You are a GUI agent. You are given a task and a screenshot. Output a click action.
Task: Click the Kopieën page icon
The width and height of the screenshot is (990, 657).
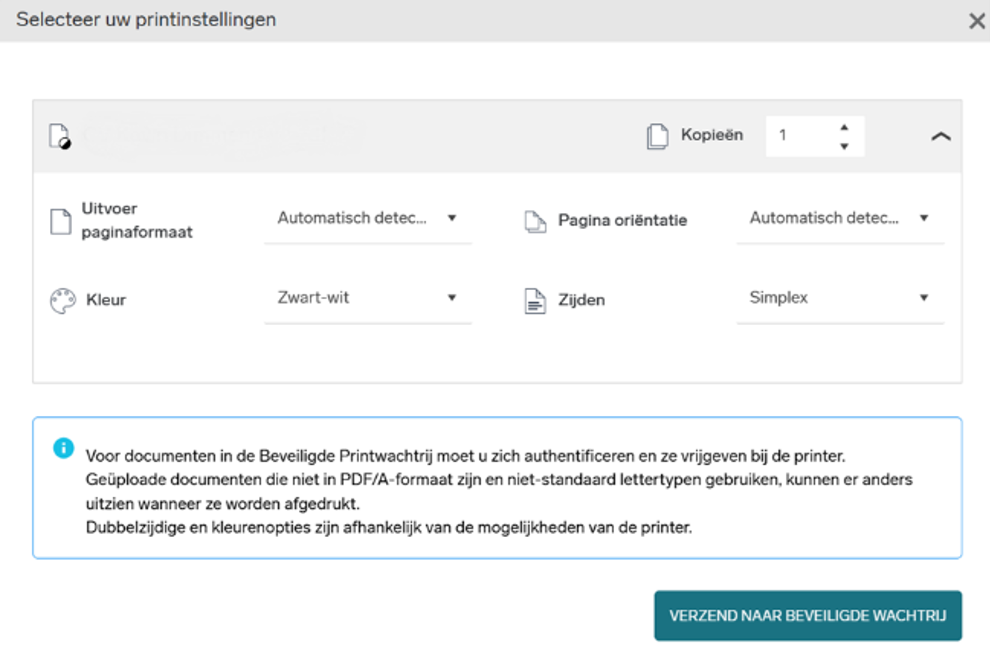(x=657, y=134)
